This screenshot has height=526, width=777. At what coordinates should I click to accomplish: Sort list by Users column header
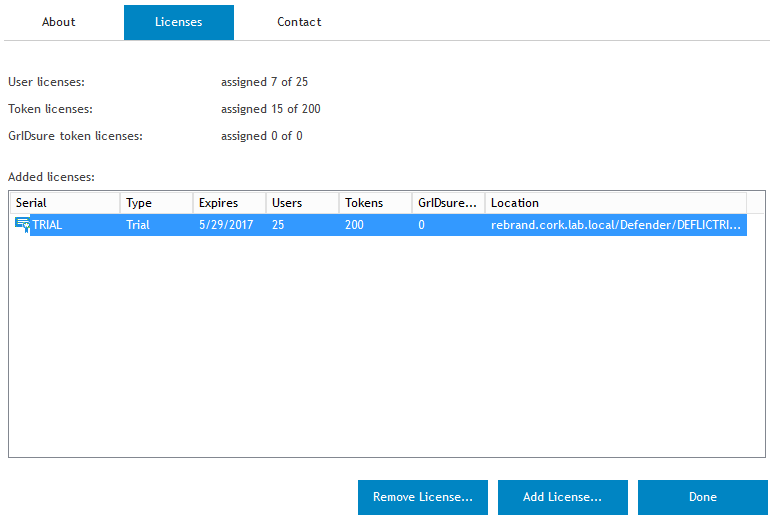pos(302,203)
